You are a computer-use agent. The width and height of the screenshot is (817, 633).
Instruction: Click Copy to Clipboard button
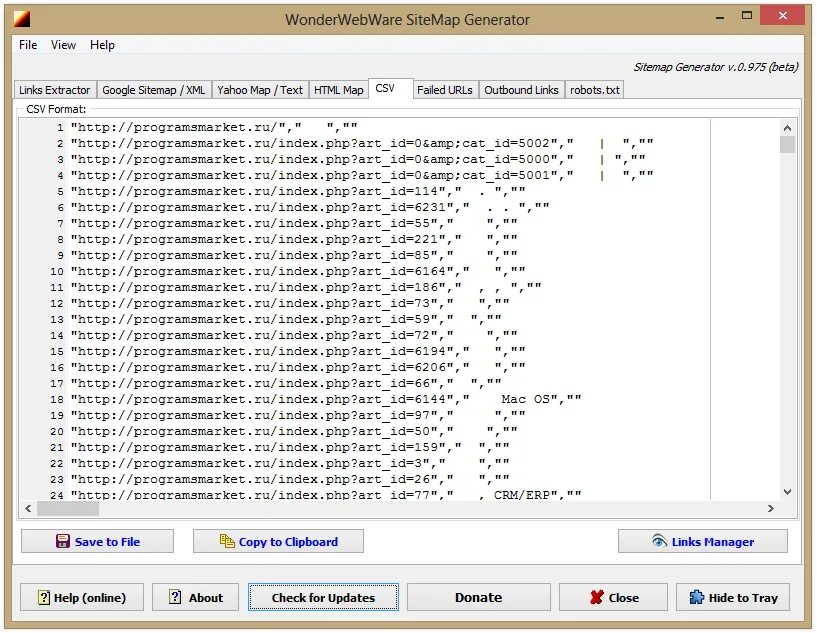[278, 541]
